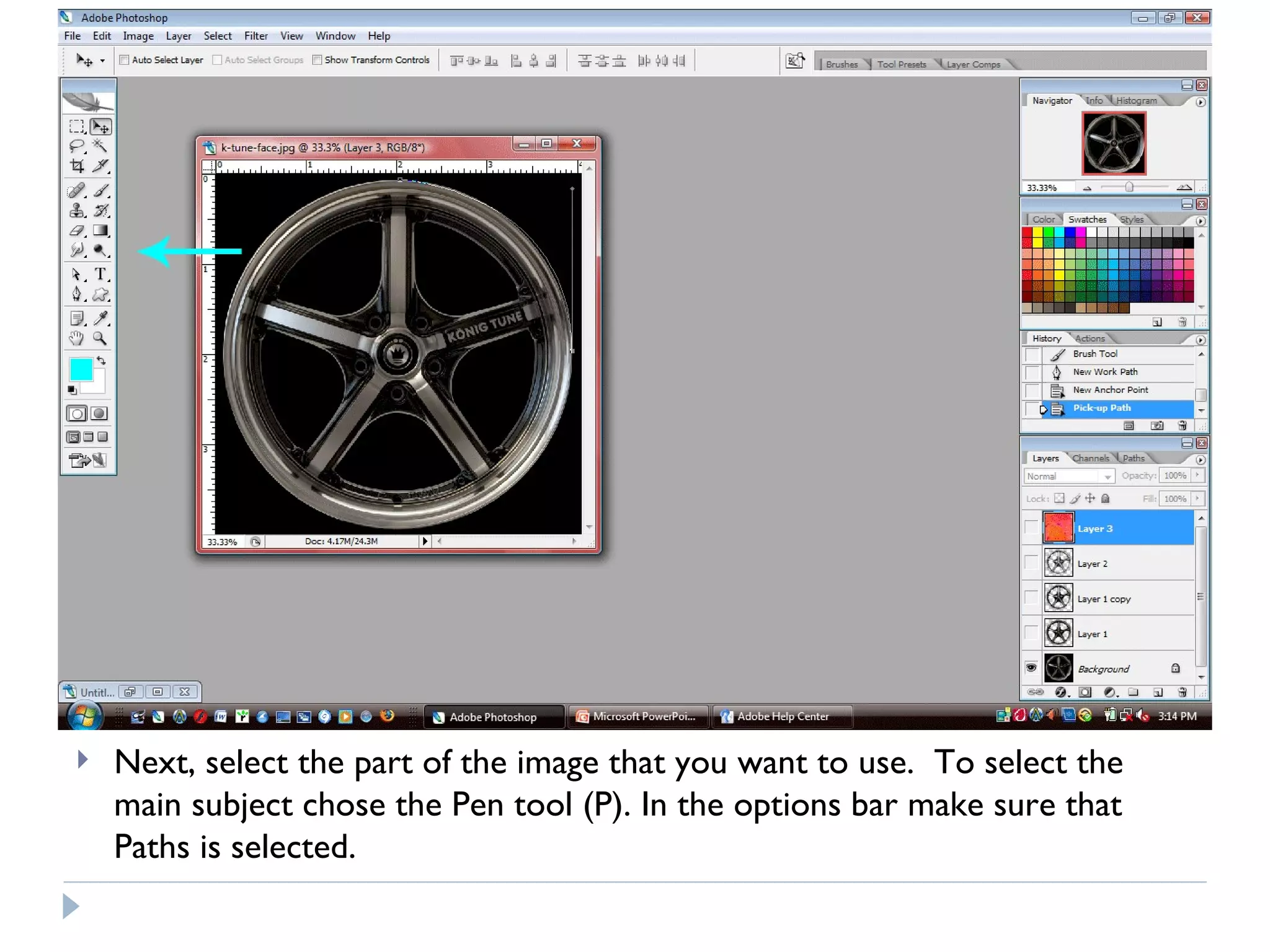Image resolution: width=1270 pixels, height=952 pixels.
Task: Select the Healing Brush tool
Action: coord(77,190)
